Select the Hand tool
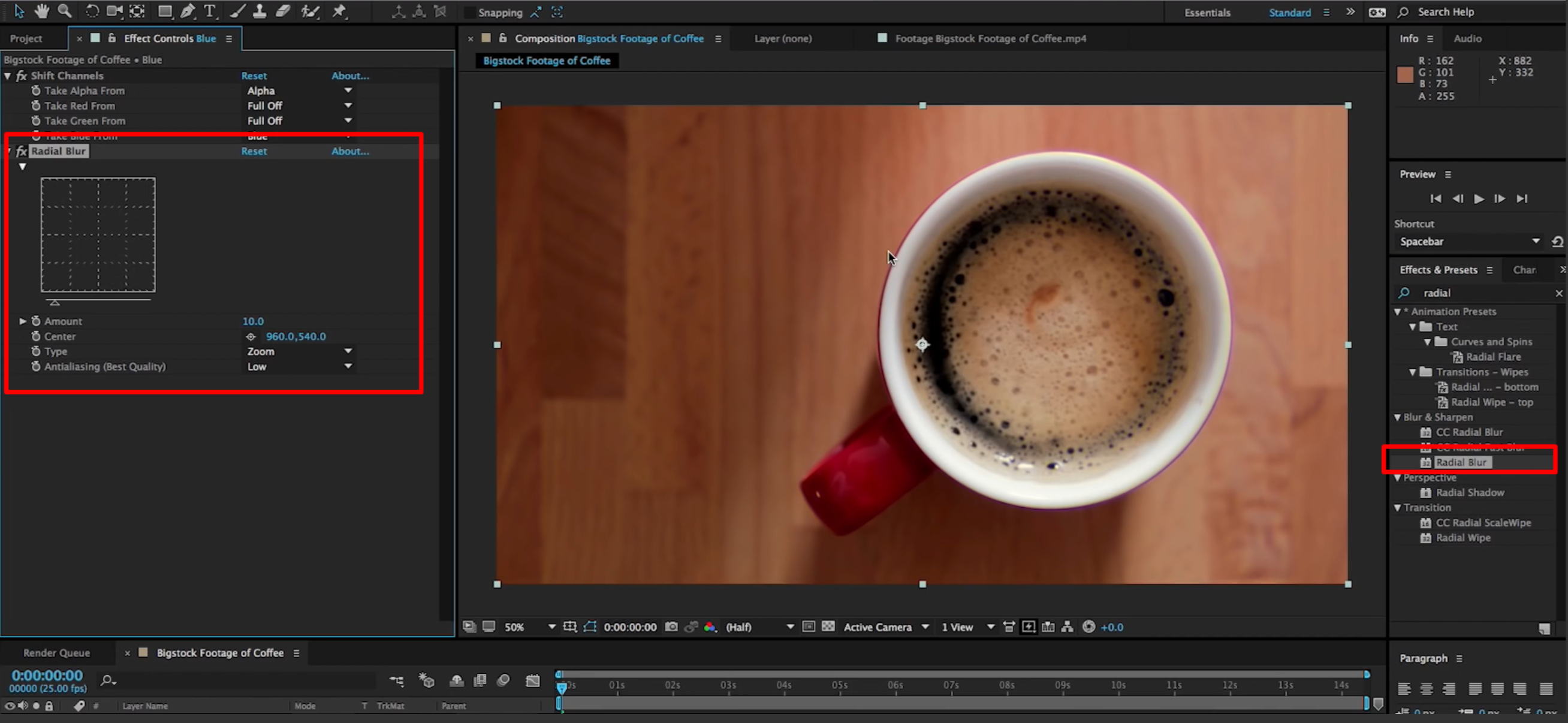Screen dimensions: 1568x723 pyautogui.click(x=41, y=11)
